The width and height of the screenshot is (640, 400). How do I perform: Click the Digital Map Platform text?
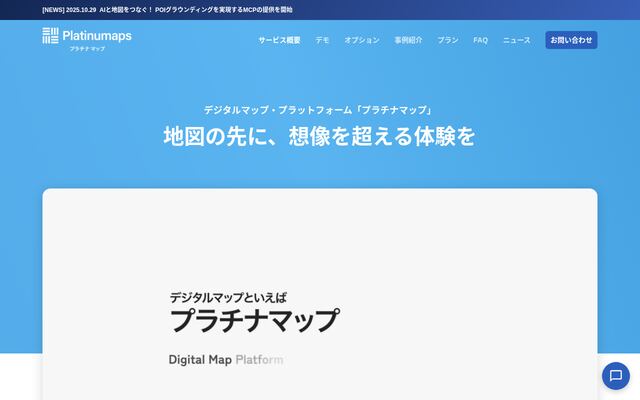[x=226, y=360]
